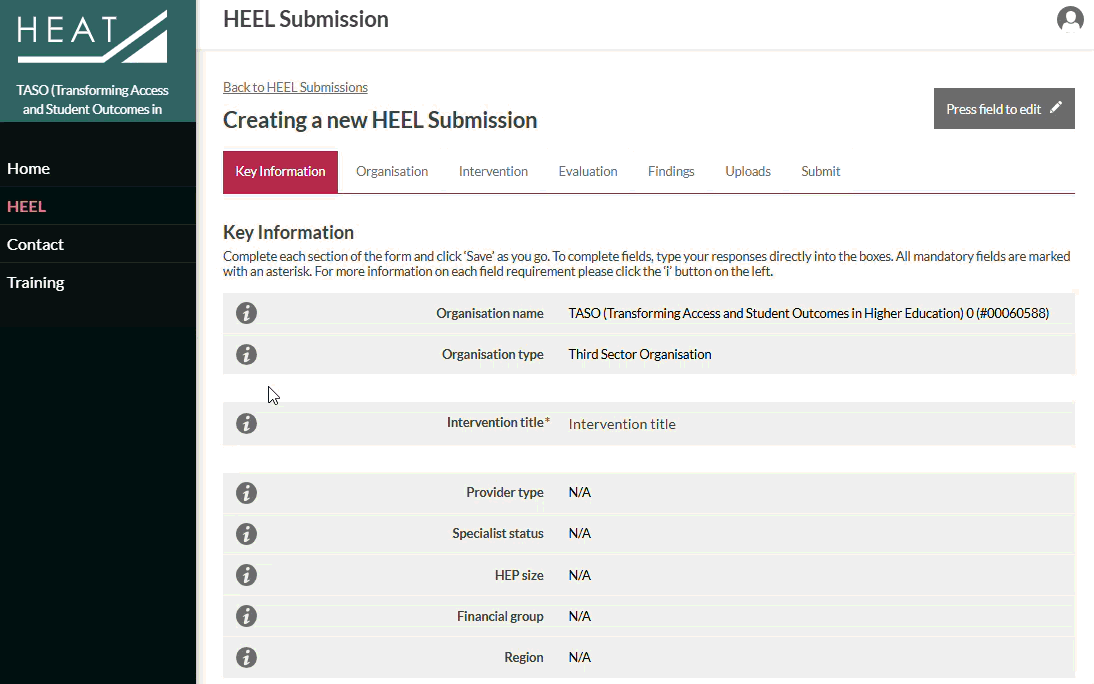The width and height of the screenshot is (1094, 684).
Task: Click into the Intervention title input field
Action: pyautogui.click(x=818, y=424)
